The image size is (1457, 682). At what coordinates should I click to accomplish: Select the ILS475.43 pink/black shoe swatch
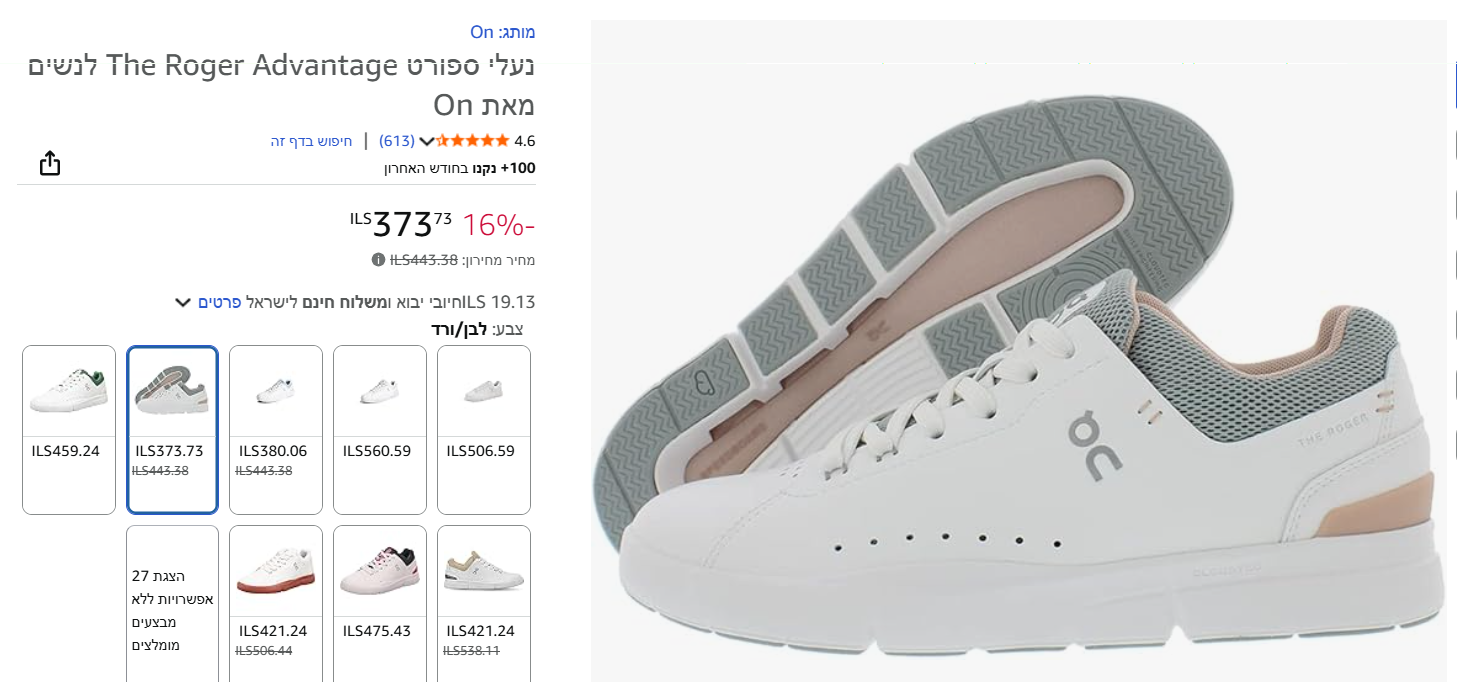click(x=380, y=600)
